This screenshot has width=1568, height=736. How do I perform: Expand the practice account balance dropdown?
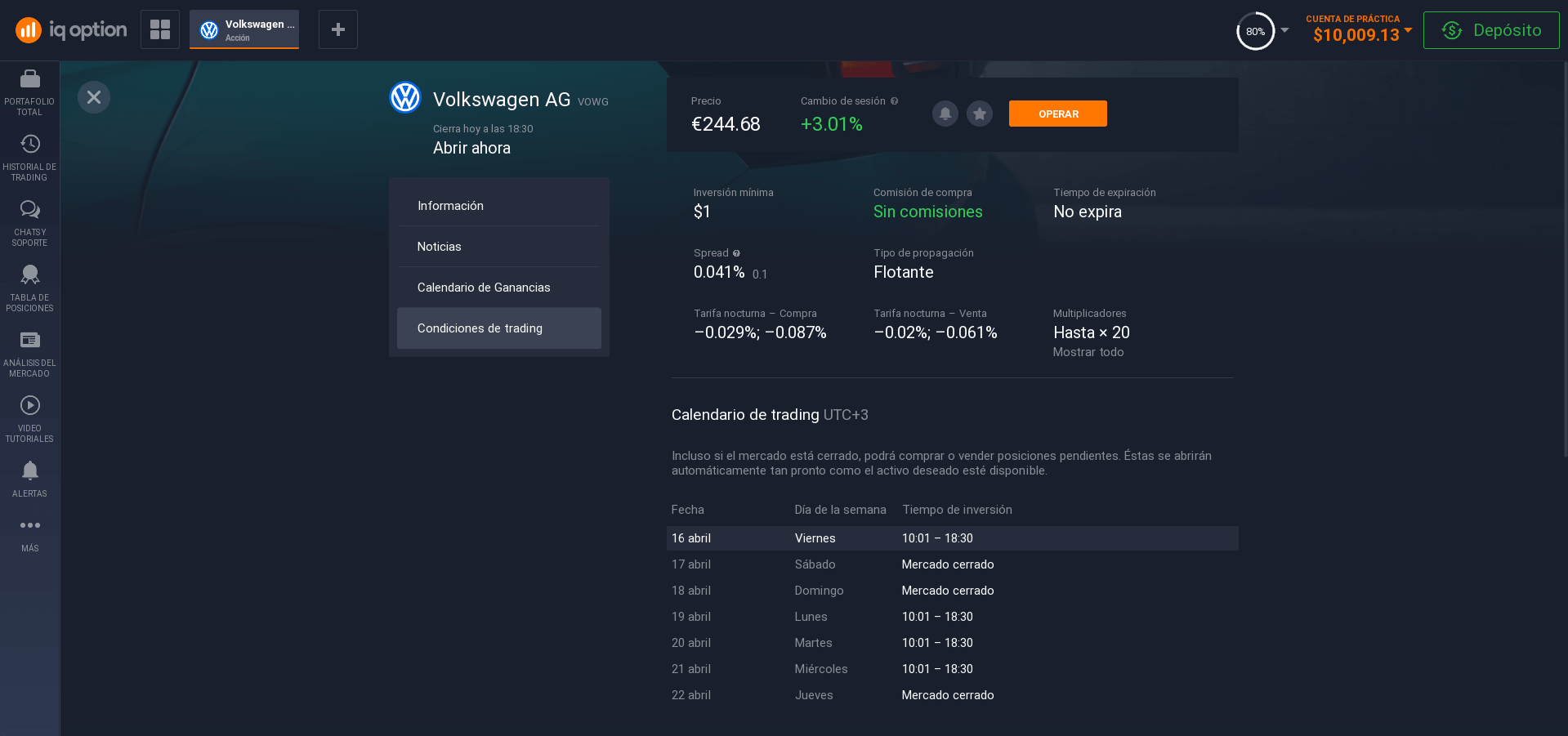(1408, 30)
